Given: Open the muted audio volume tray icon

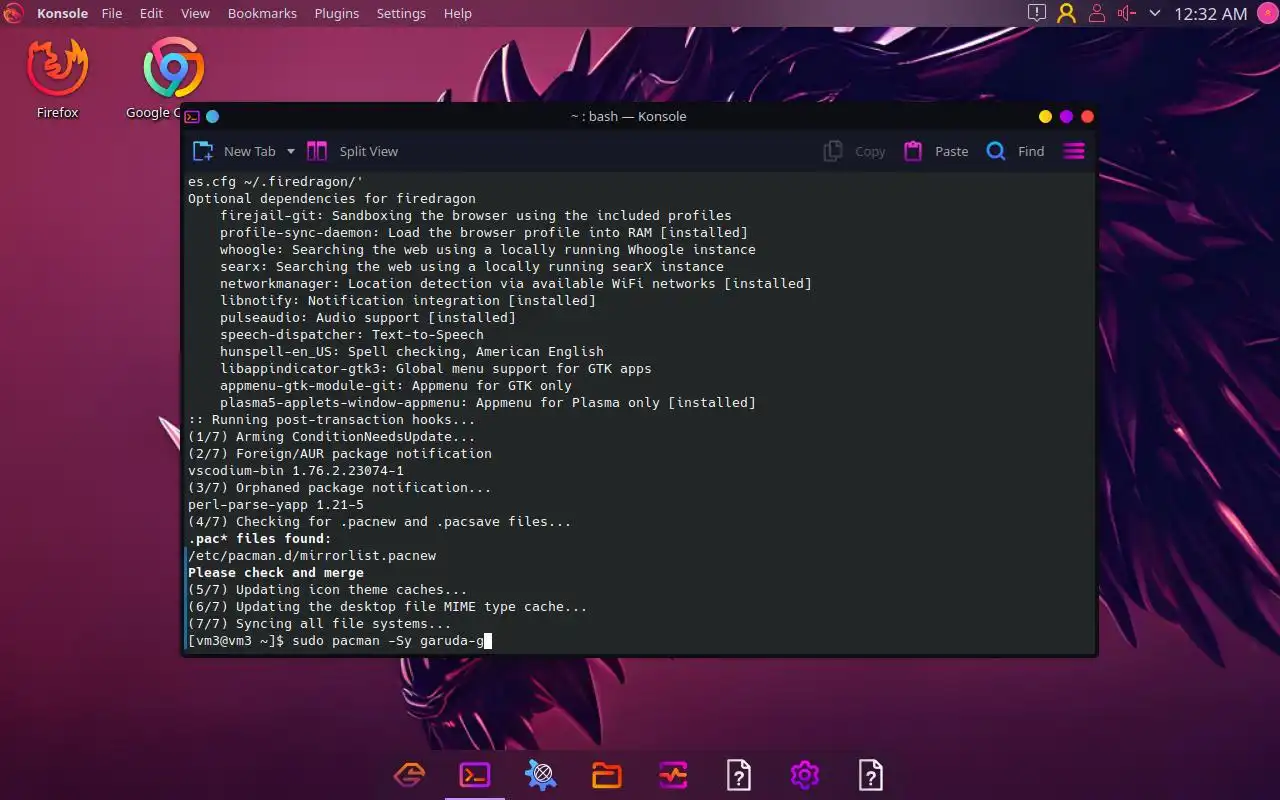Looking at the screenshot, I should click(x=1127, y=13).
